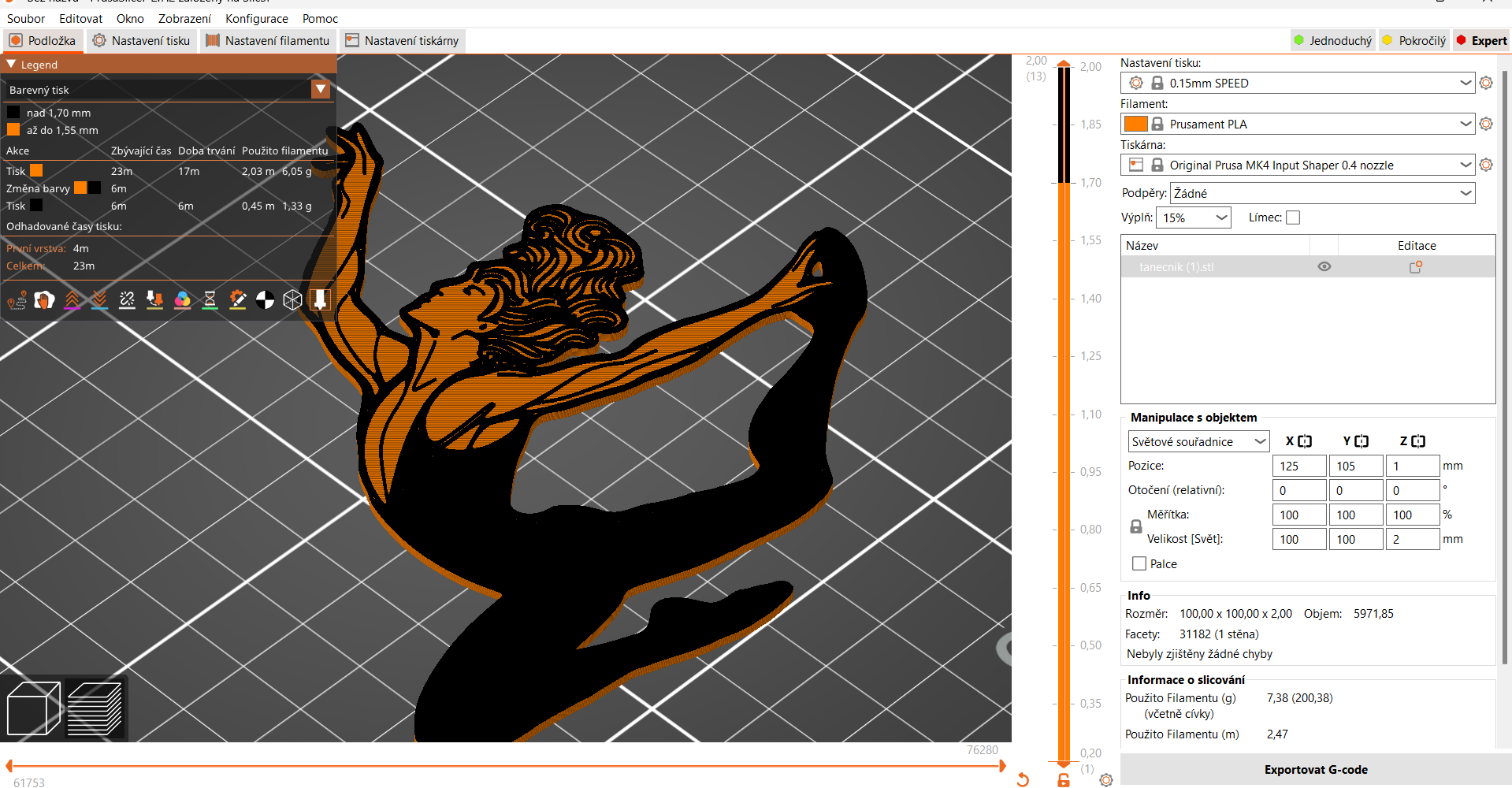Screen dimensions: 1512x788
Task: Open the tanecnik object edit icon
Action: (1416, 267)
